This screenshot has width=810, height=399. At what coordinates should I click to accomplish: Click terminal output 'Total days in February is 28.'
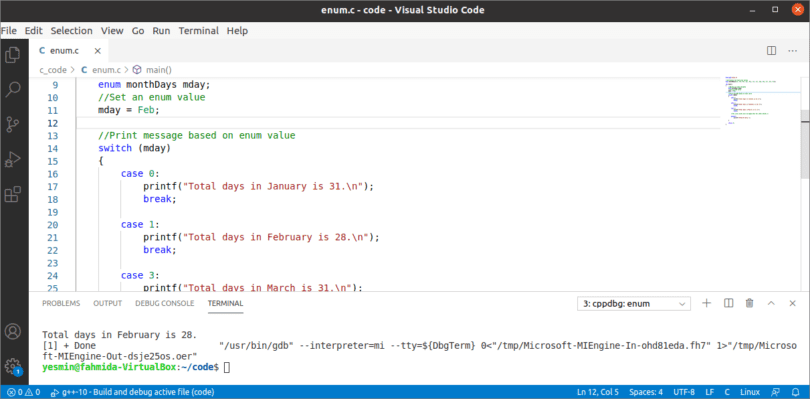pos(119,334)
